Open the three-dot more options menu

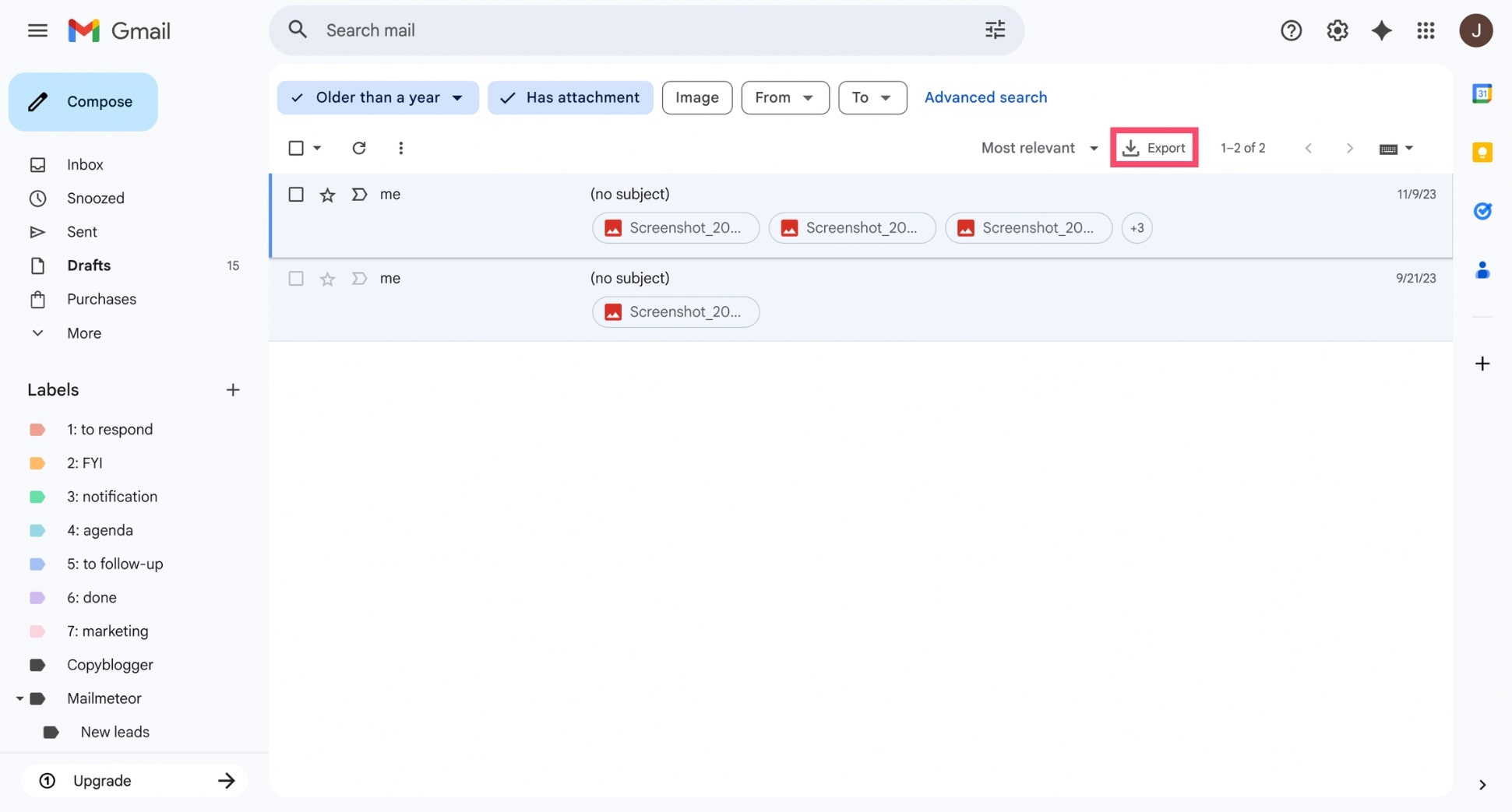pyautogui.click(x=400, y=147)
